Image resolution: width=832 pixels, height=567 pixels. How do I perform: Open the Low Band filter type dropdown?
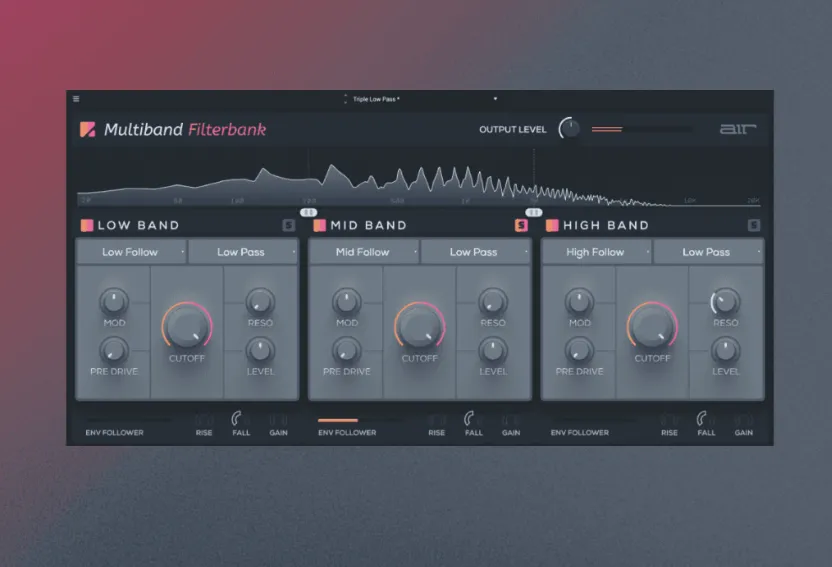242,252
